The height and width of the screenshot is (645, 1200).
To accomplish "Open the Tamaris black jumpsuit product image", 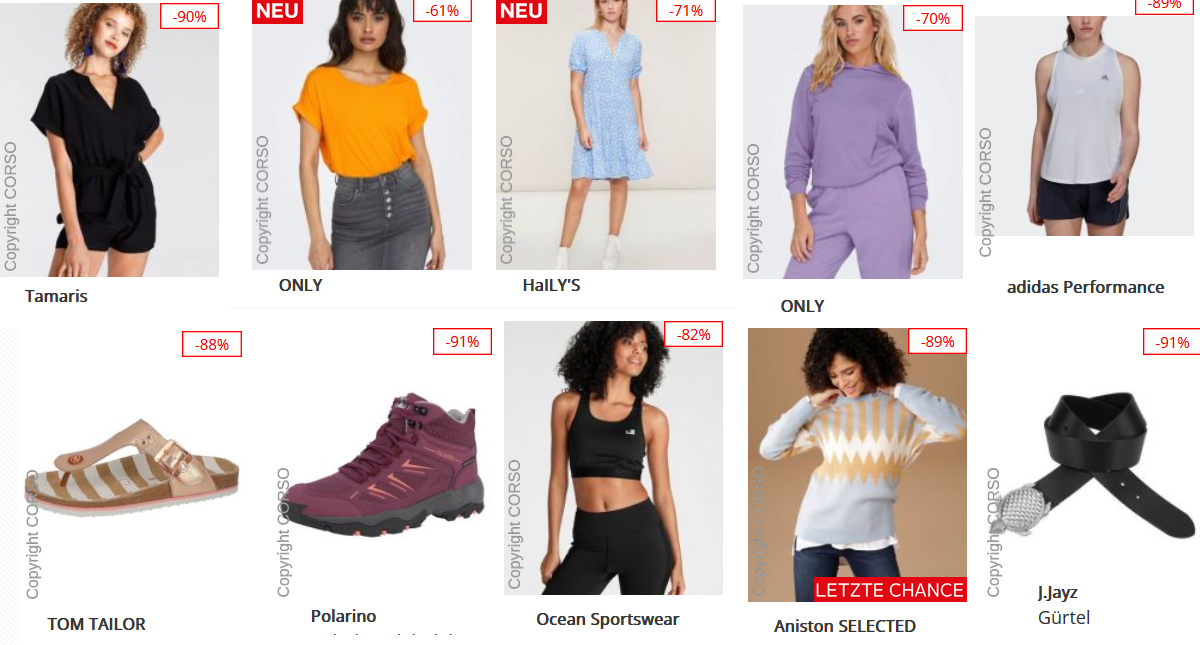I will pyautogui.click(x=109, y=138).
